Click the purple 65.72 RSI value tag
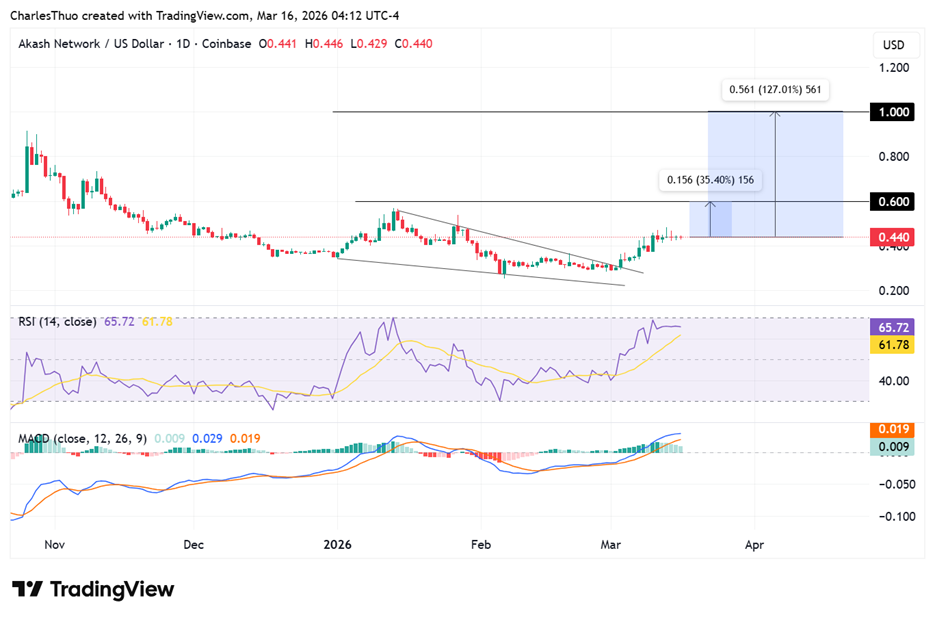The height and width of the screenshot is (620, 935). click(893, 327)
